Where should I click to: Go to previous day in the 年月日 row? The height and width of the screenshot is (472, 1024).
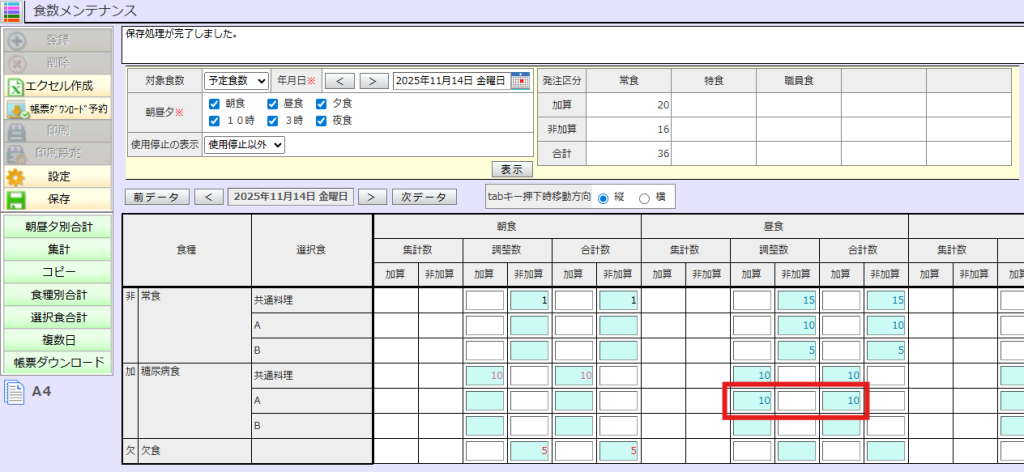[x=340, y=81]
